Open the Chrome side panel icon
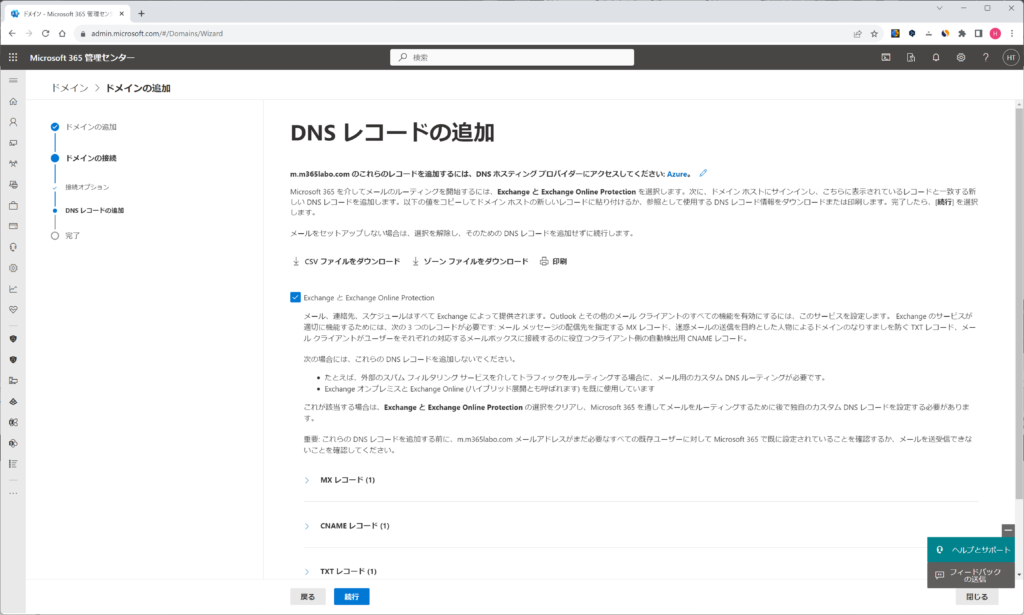Viewport: 1024px width, 615px height. coord(978,33)
